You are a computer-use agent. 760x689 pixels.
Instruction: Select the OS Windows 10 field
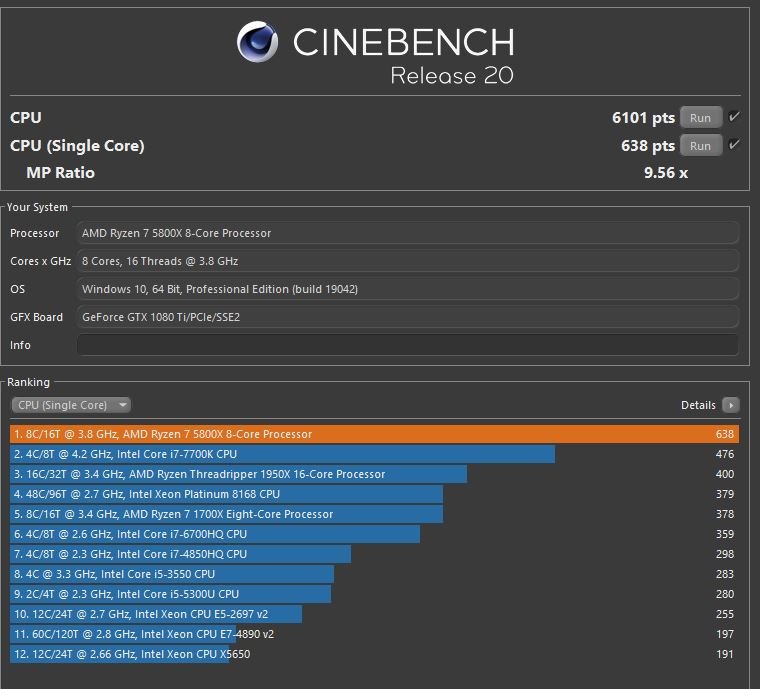coord(408,289)
